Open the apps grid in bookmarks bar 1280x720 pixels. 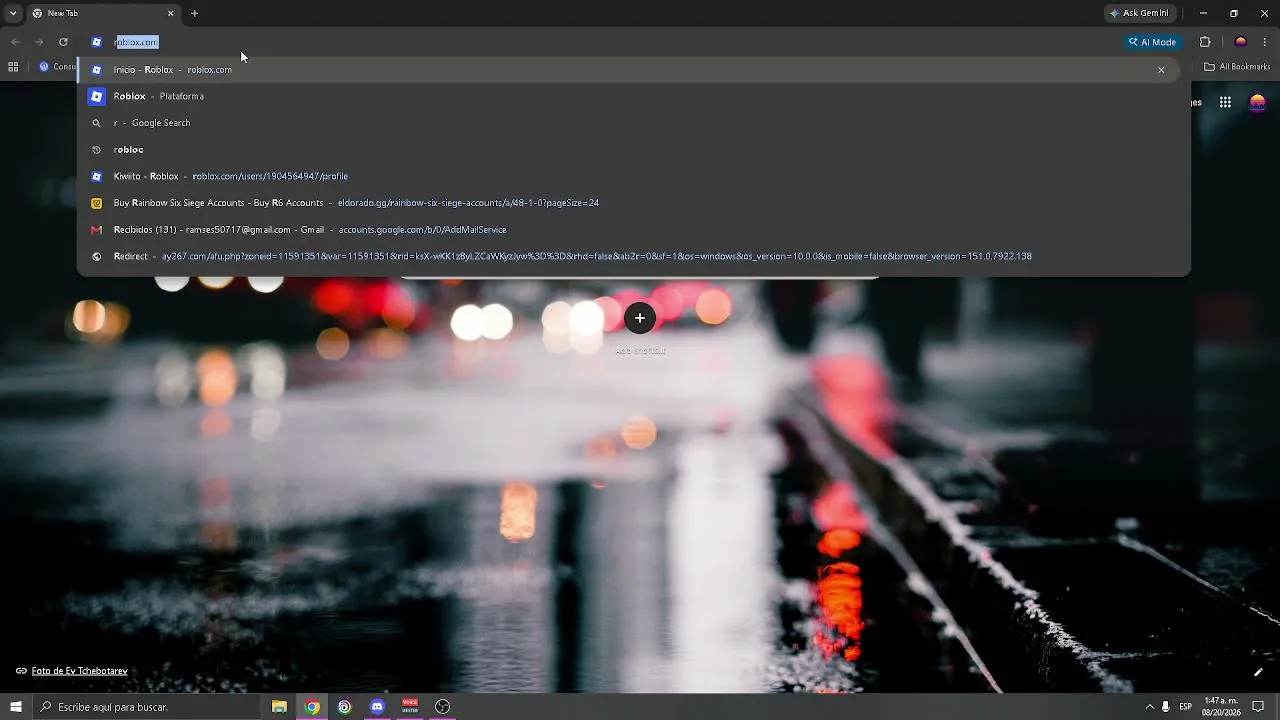click(13, 67)
